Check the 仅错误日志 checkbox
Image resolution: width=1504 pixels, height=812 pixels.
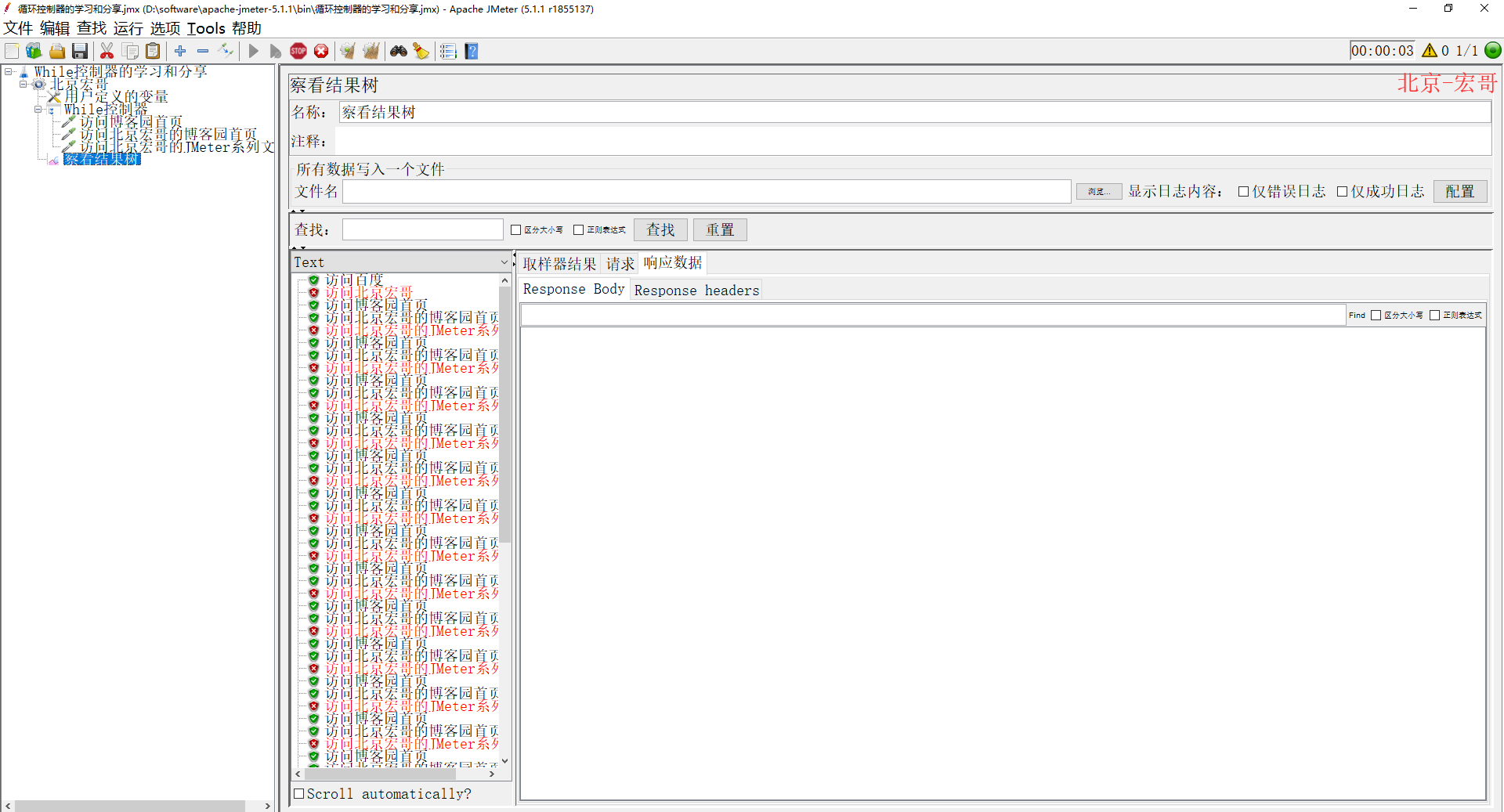coord(1242,191)
